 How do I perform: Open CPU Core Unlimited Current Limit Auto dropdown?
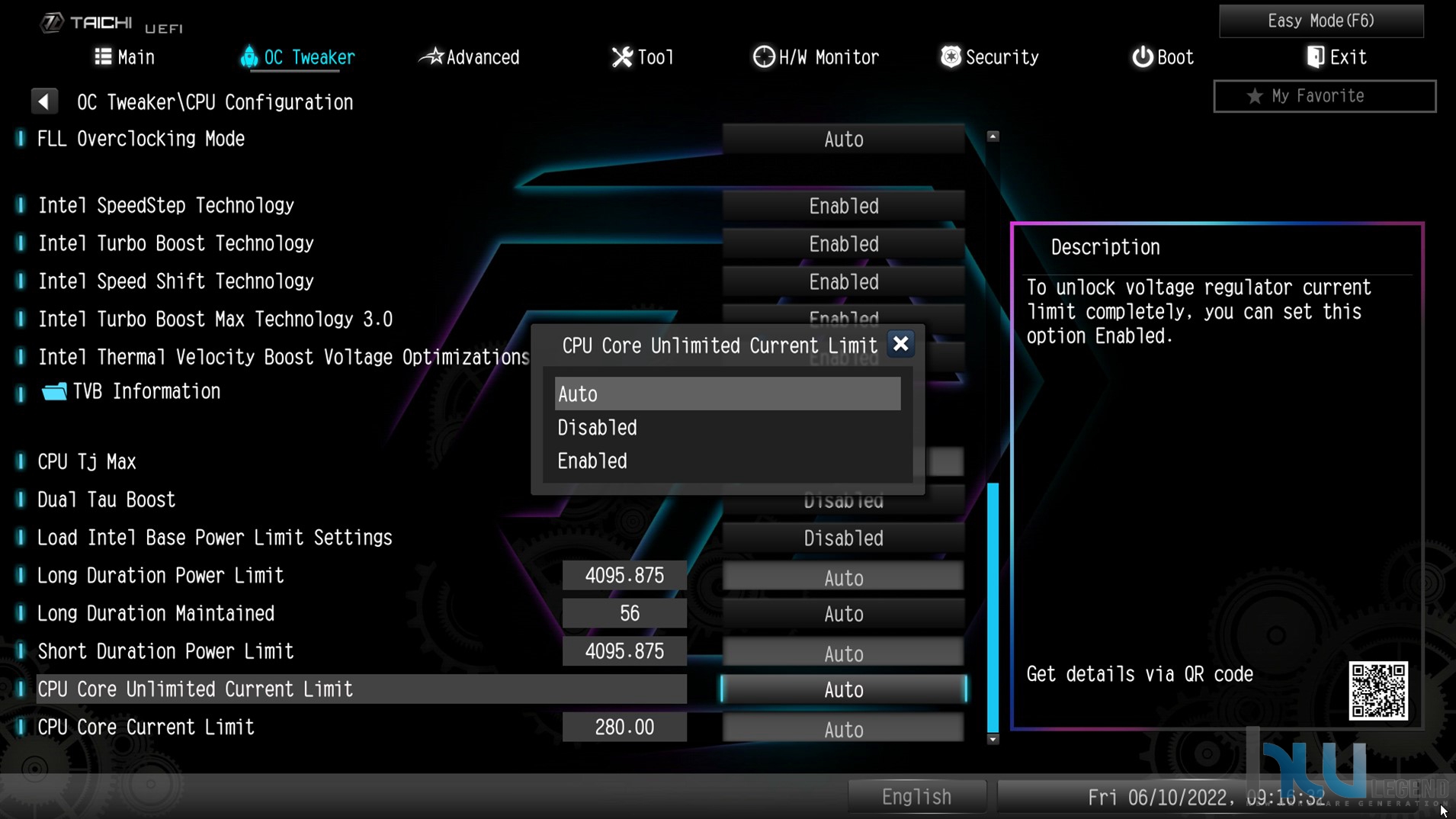(x=843, y=690)
